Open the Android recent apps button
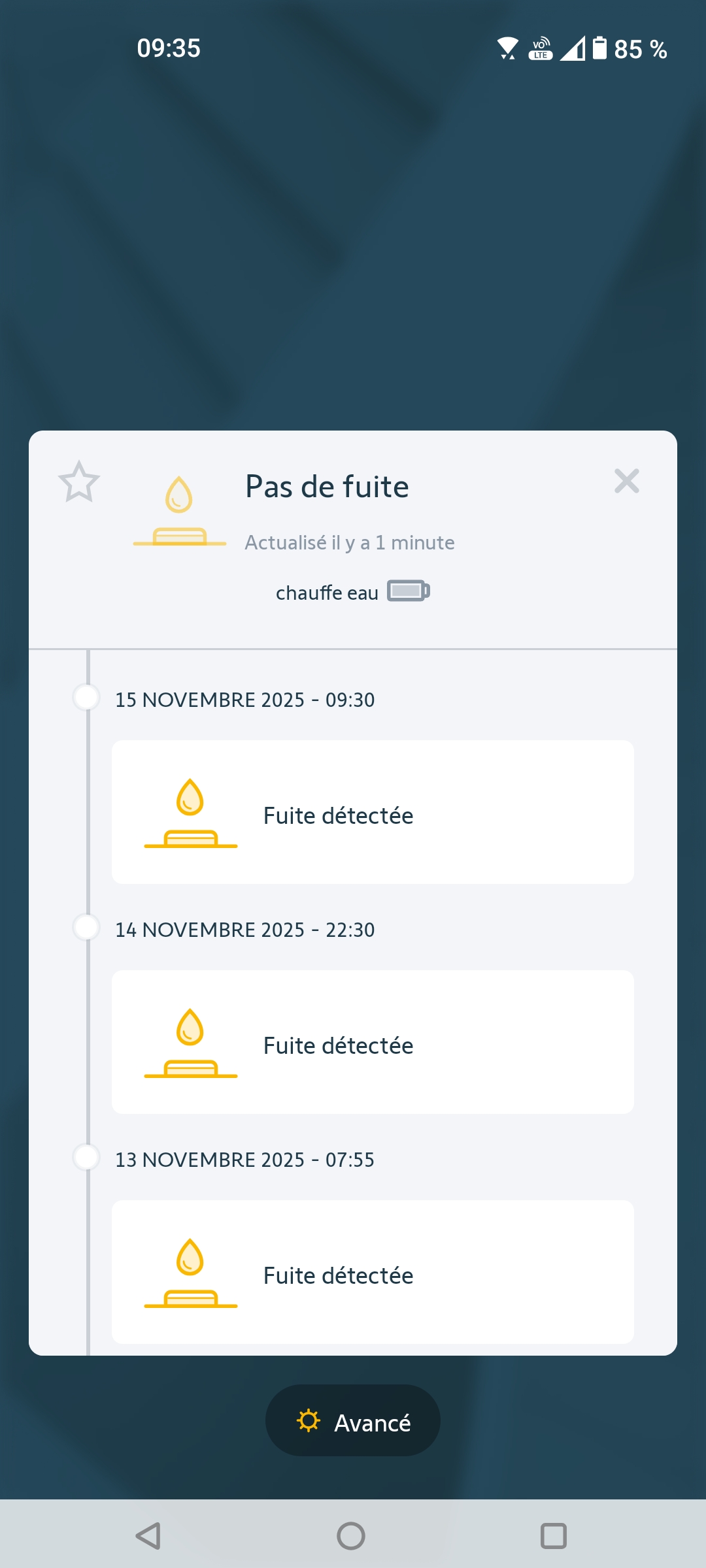The image size is (706, 1568). click(x=554, y=1536)
